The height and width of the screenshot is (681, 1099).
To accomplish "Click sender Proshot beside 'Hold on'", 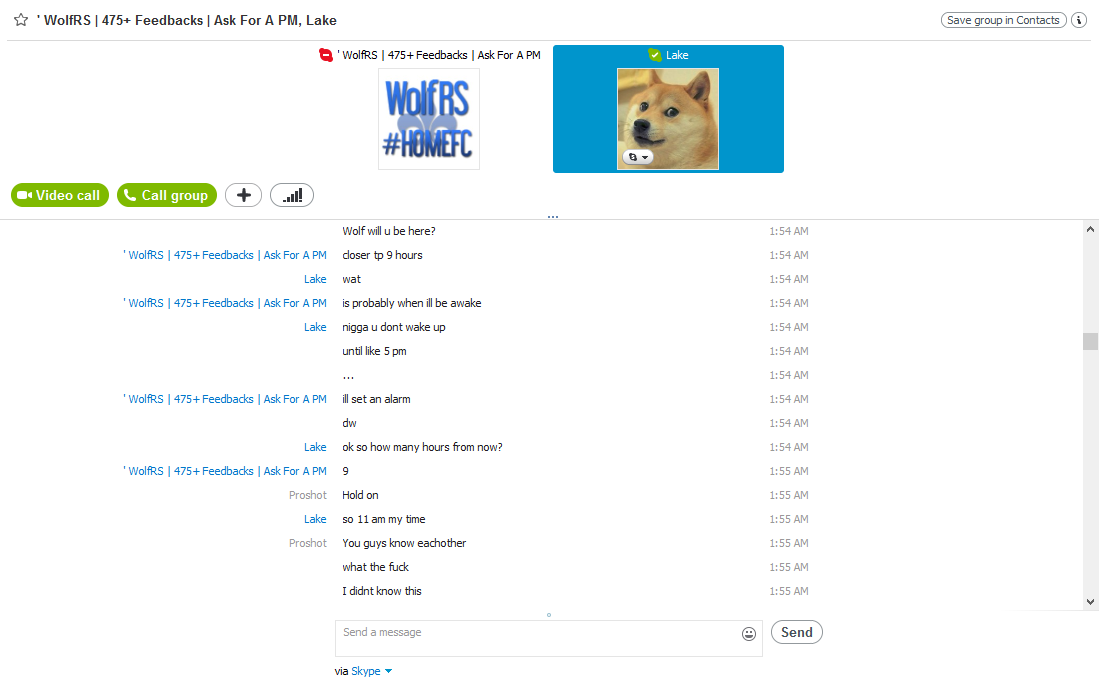I will pyautogui.click(x=308, y=495).
